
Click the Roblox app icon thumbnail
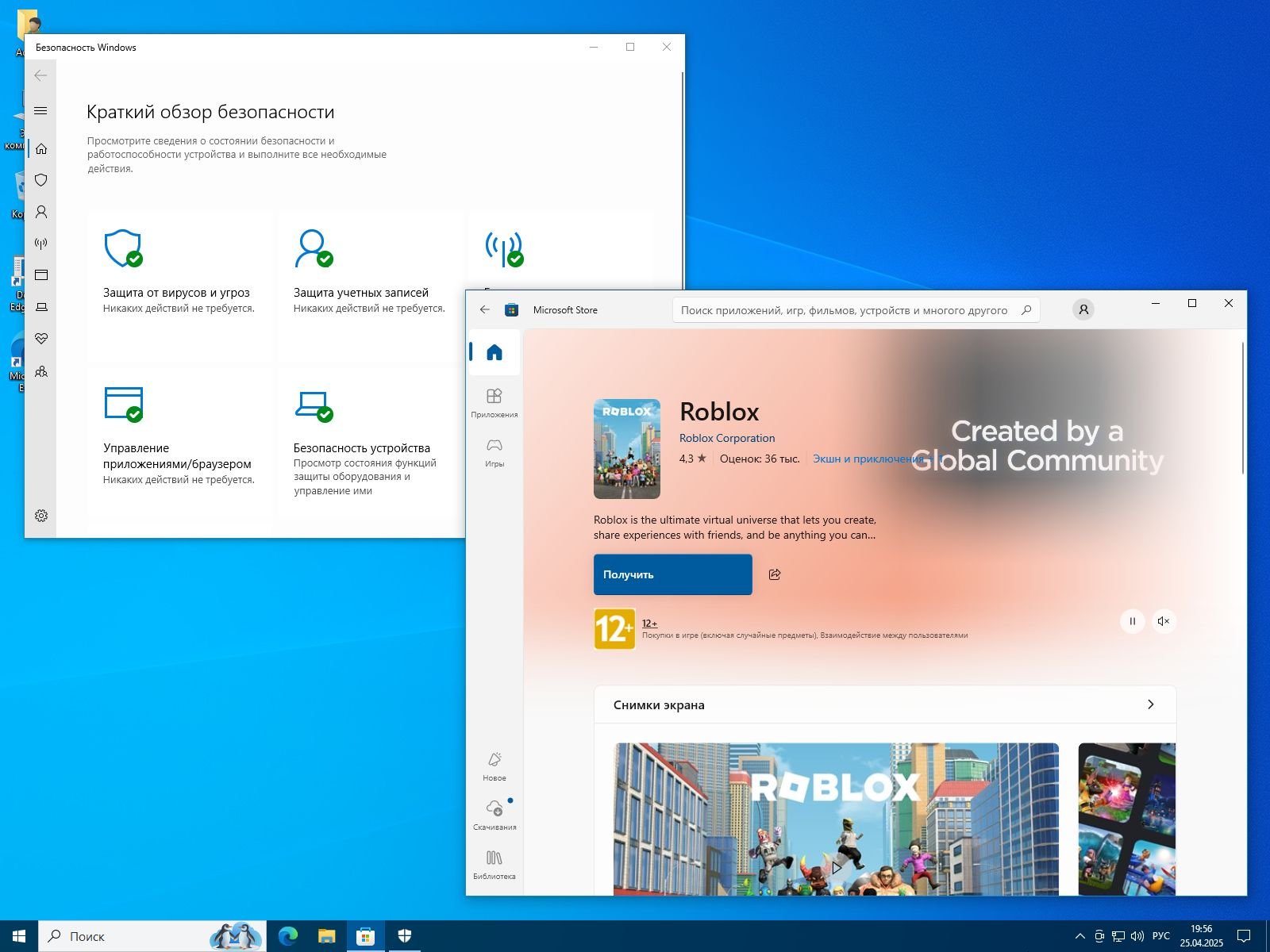pyautogui.click(x=627, y=449)
